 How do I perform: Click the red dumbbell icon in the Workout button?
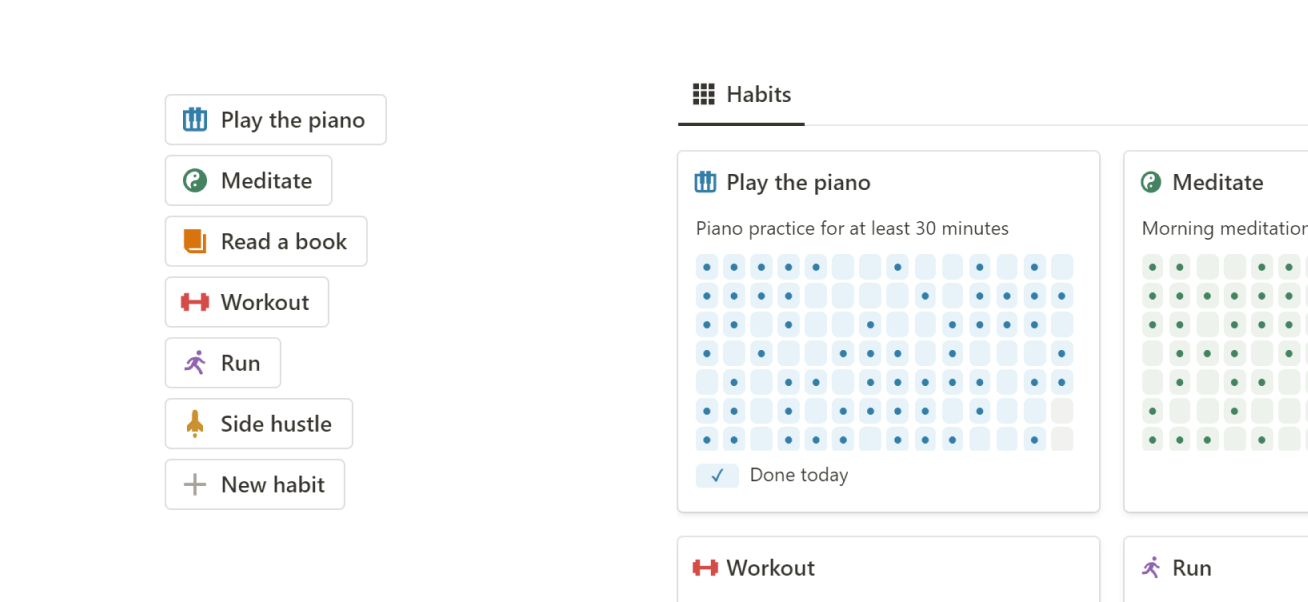[195, 302]
